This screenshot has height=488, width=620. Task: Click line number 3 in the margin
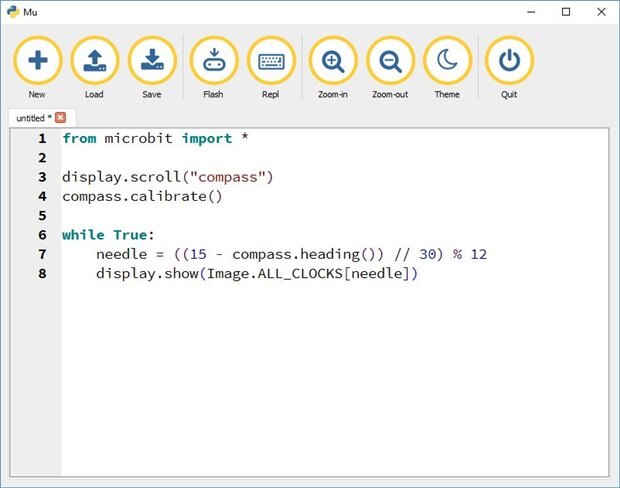point(42,177)
